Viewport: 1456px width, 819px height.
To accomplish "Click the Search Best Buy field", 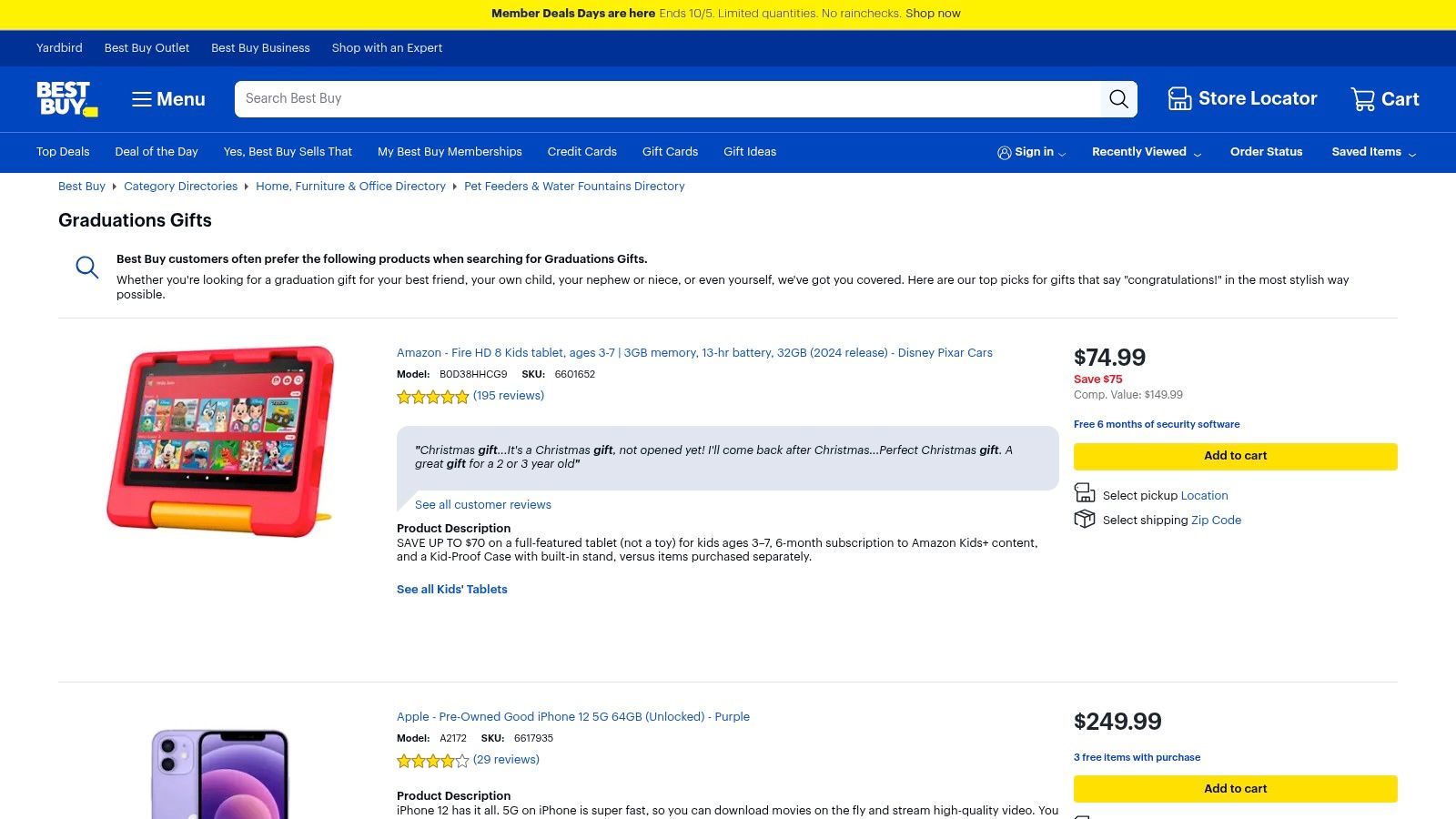I will coord(666,99).
